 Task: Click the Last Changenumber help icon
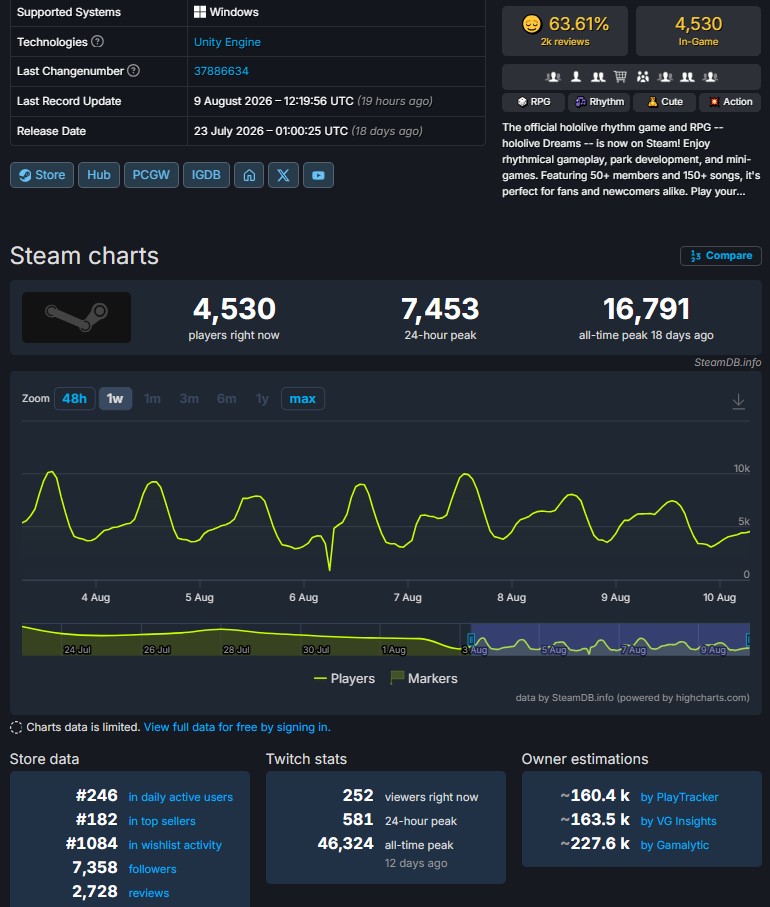(134, 71)
